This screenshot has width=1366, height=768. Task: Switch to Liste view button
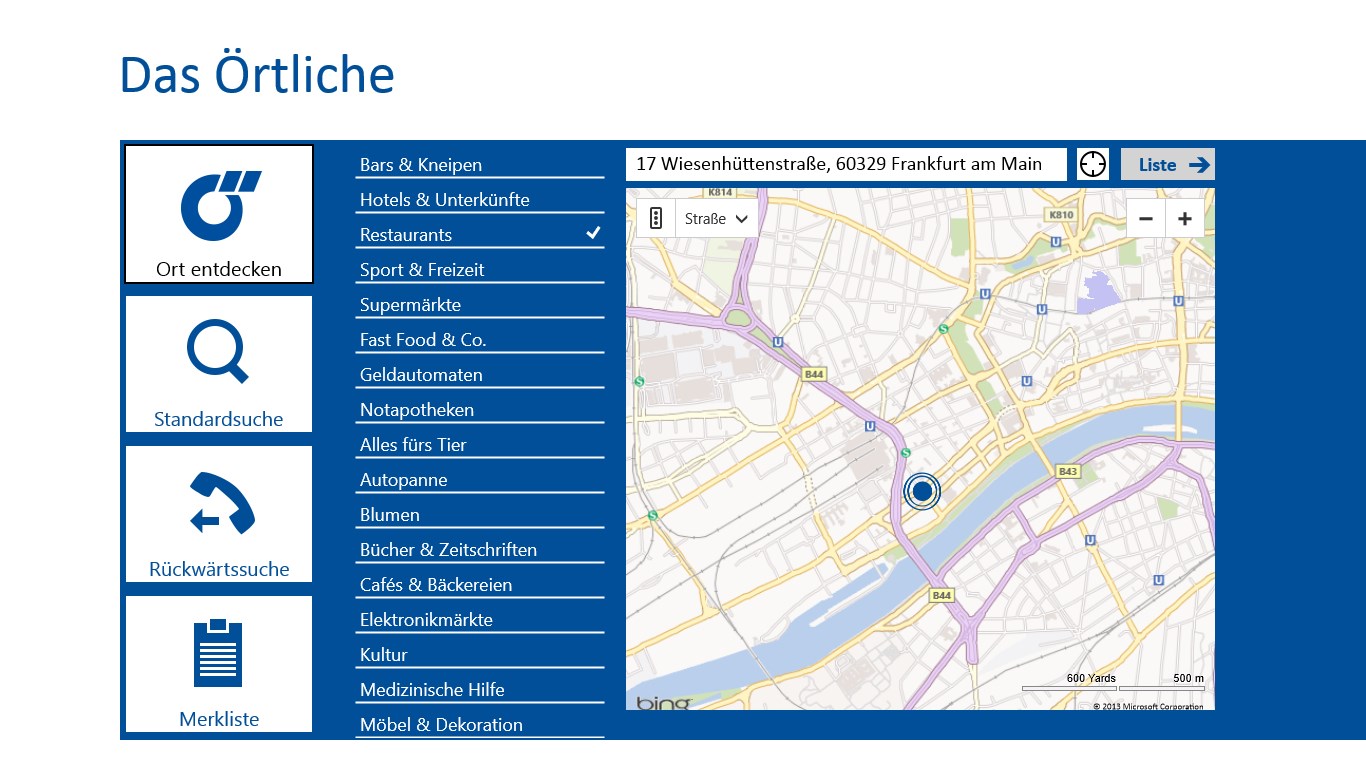tap(1168, 165)
